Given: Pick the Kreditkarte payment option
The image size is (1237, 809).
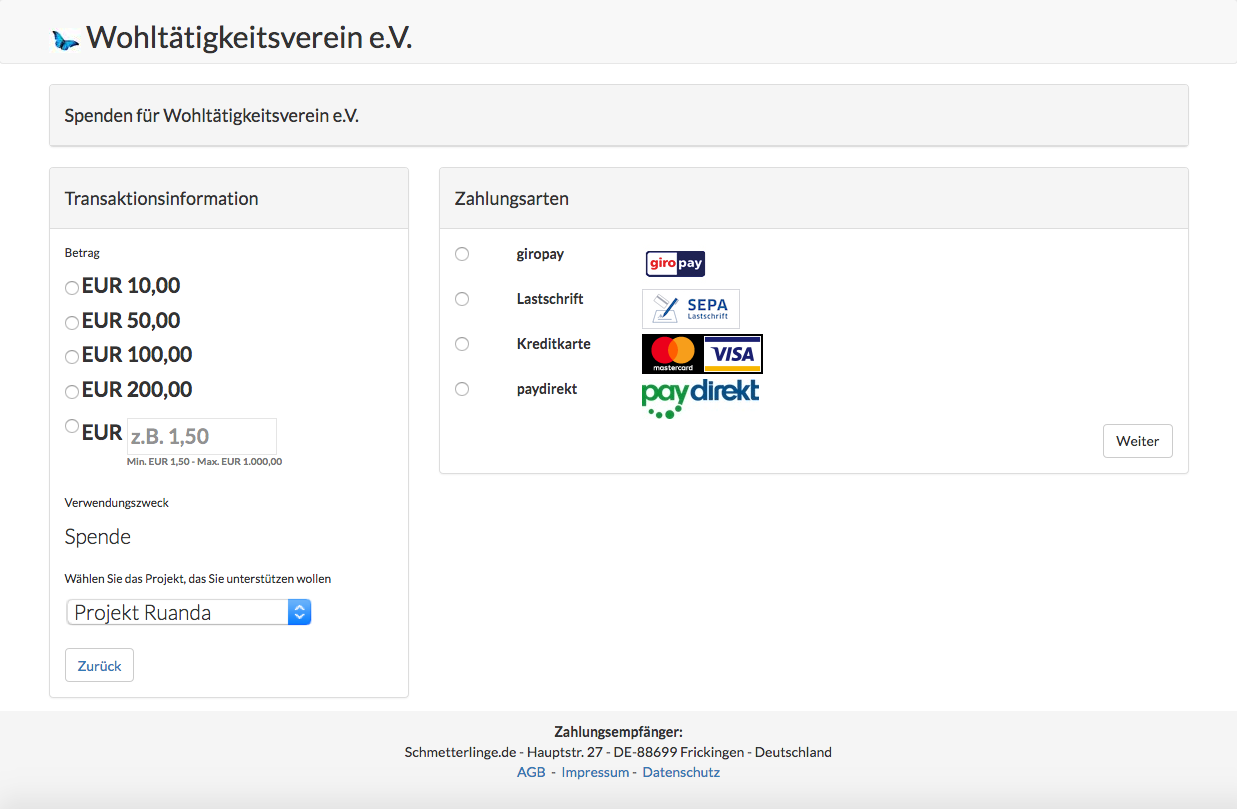Looking at the screenshot, I should point(462,344).
